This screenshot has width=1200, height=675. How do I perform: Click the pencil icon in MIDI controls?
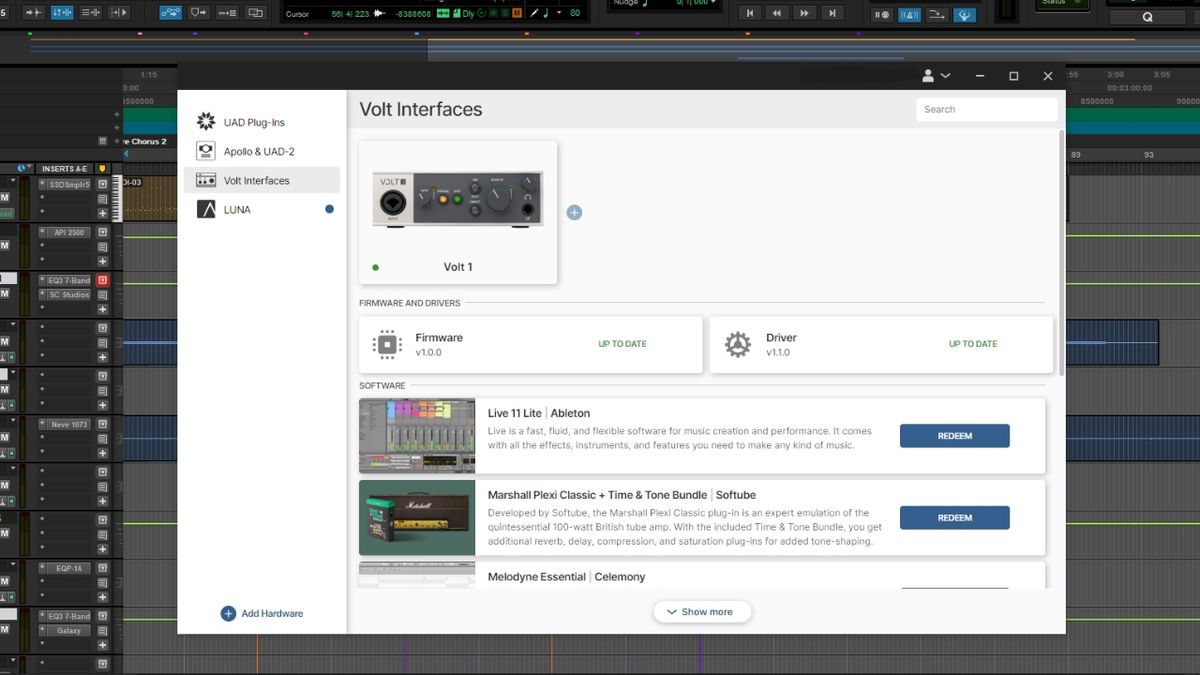(x=534, y=13)
